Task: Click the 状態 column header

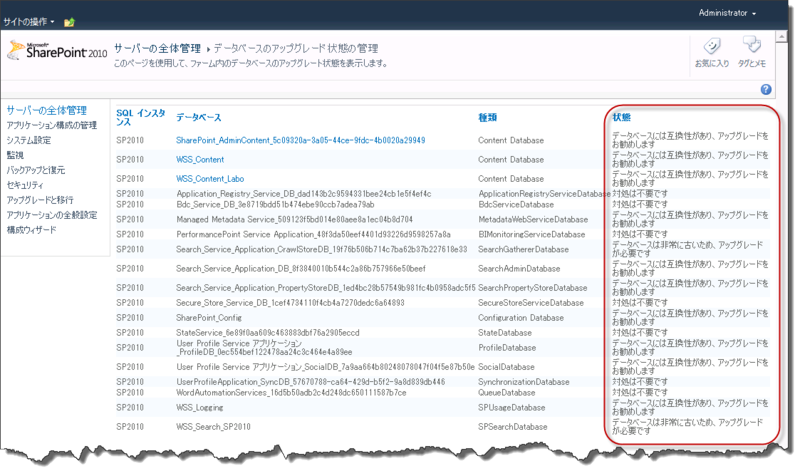Action: 621,117
